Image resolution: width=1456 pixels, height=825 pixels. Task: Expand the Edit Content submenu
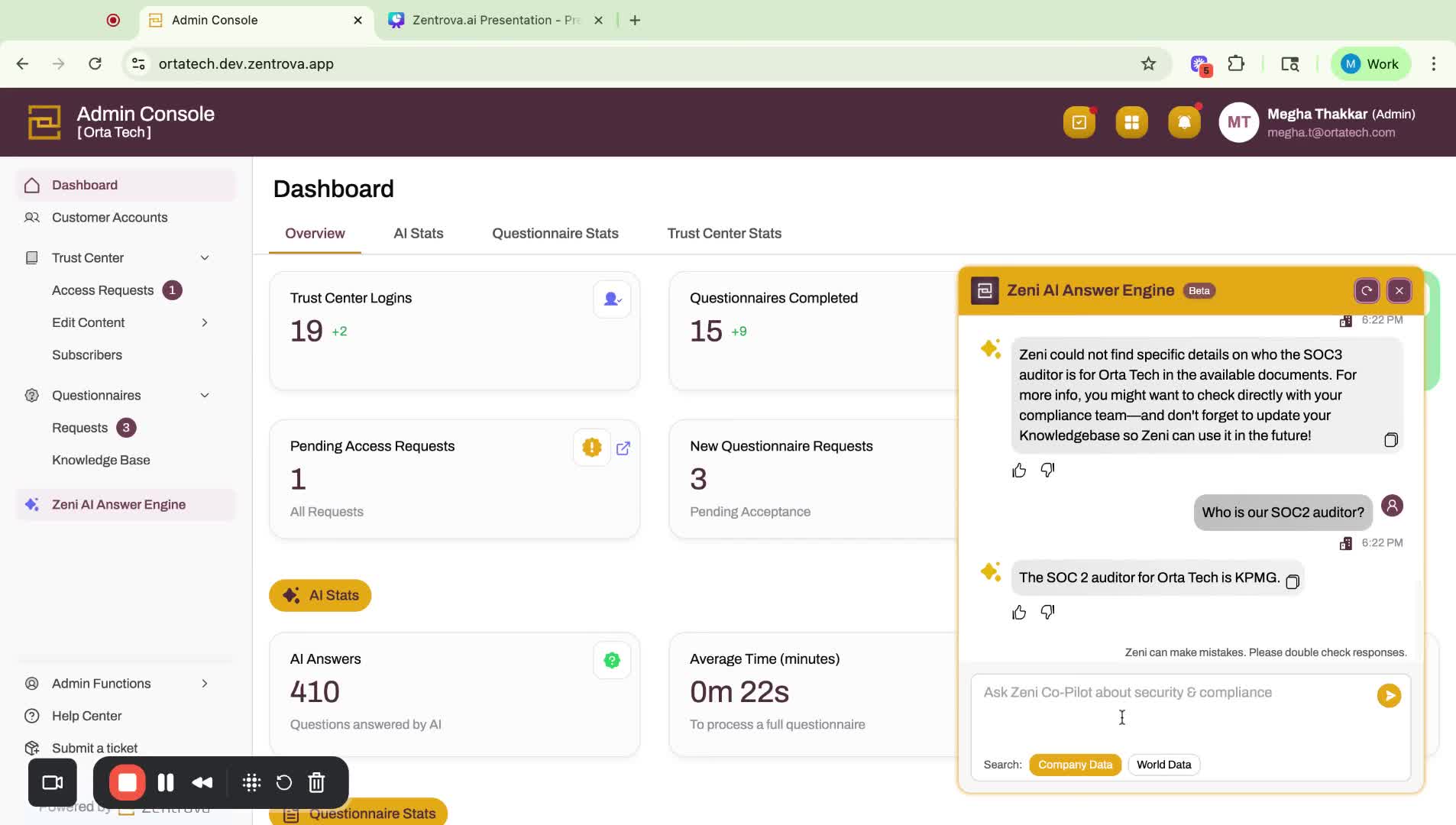click(205, 323)
